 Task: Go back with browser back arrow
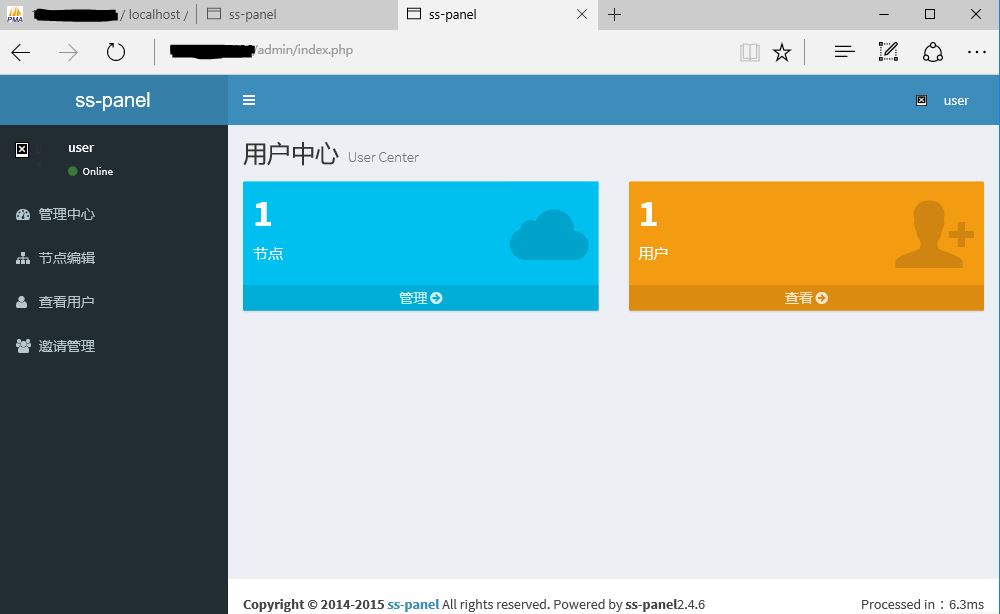[21, 52]
